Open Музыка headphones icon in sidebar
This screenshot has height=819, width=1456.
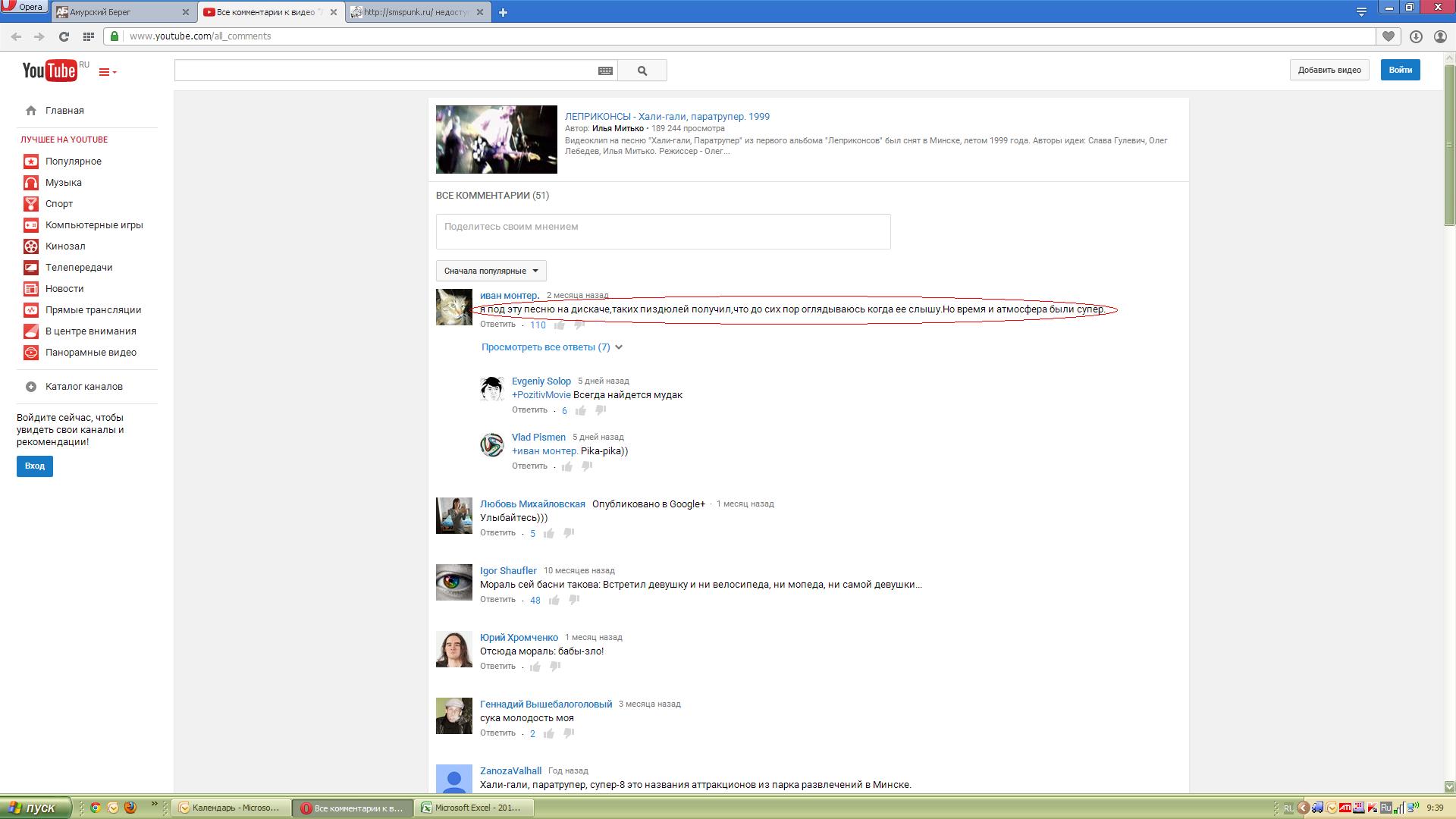pyautogui.click(x=31, y=183)
